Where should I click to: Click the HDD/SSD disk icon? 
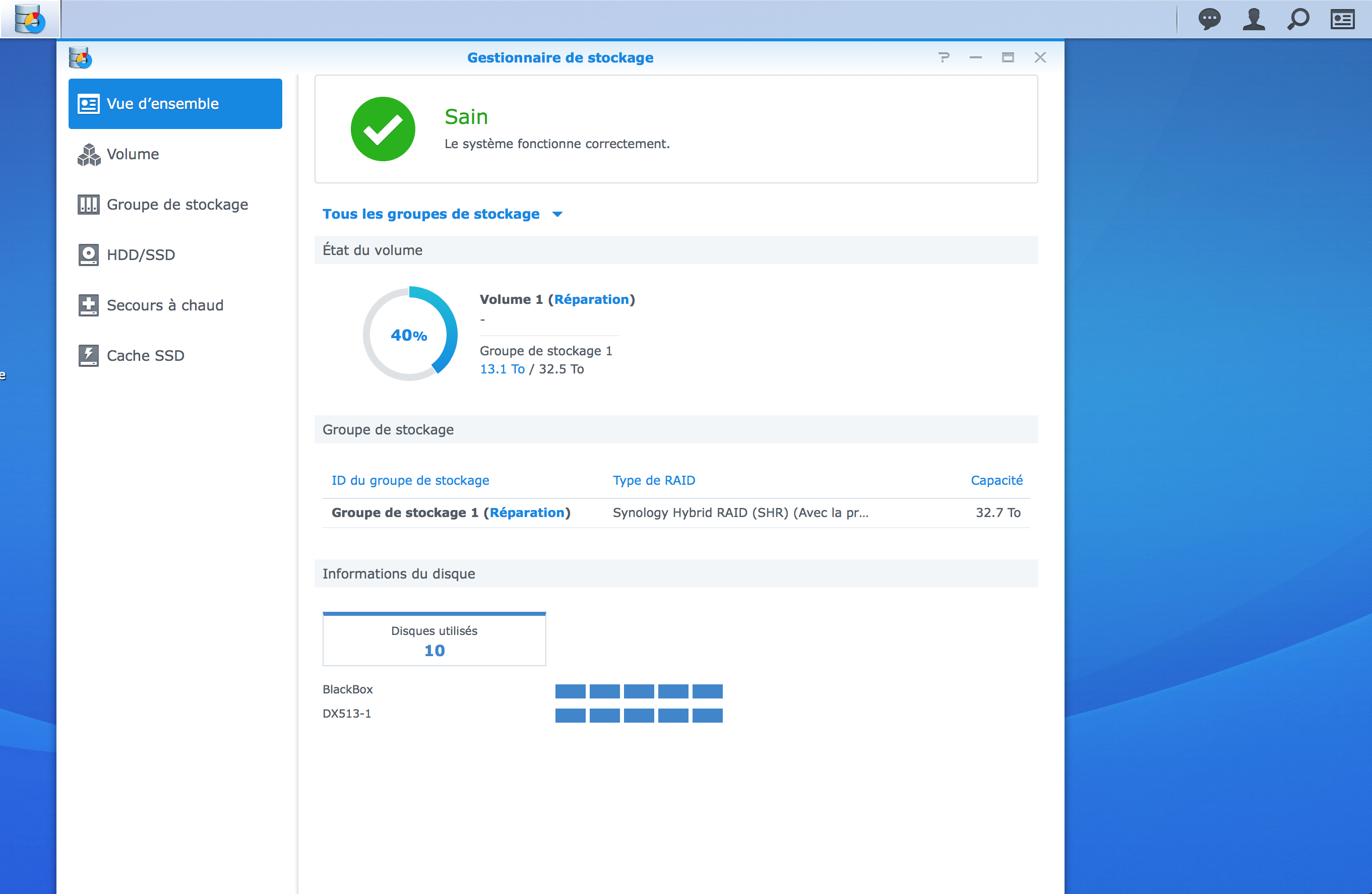[88, 255]
